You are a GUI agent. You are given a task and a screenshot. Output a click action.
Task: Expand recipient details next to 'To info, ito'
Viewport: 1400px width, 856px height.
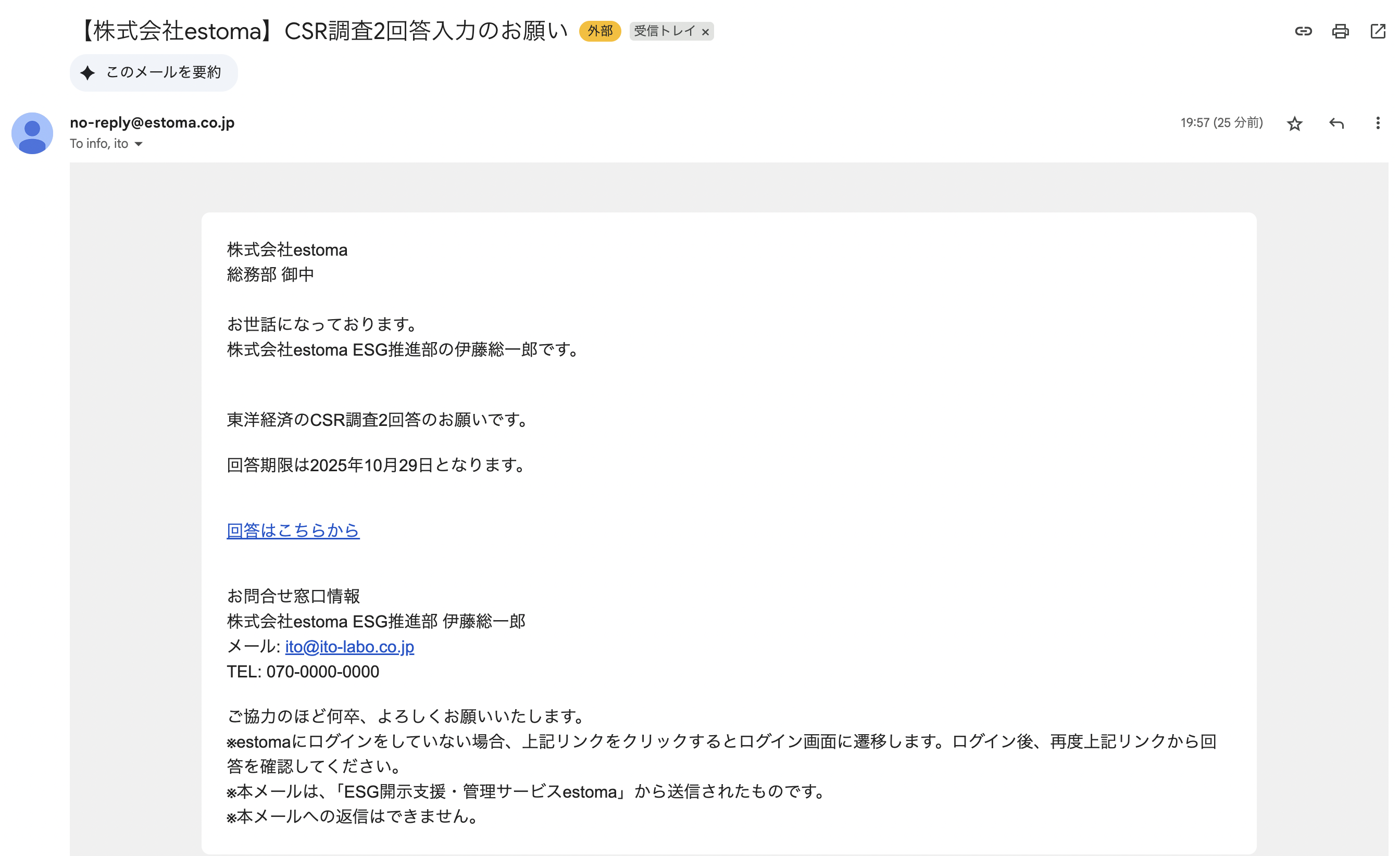[x=139, y=144]
